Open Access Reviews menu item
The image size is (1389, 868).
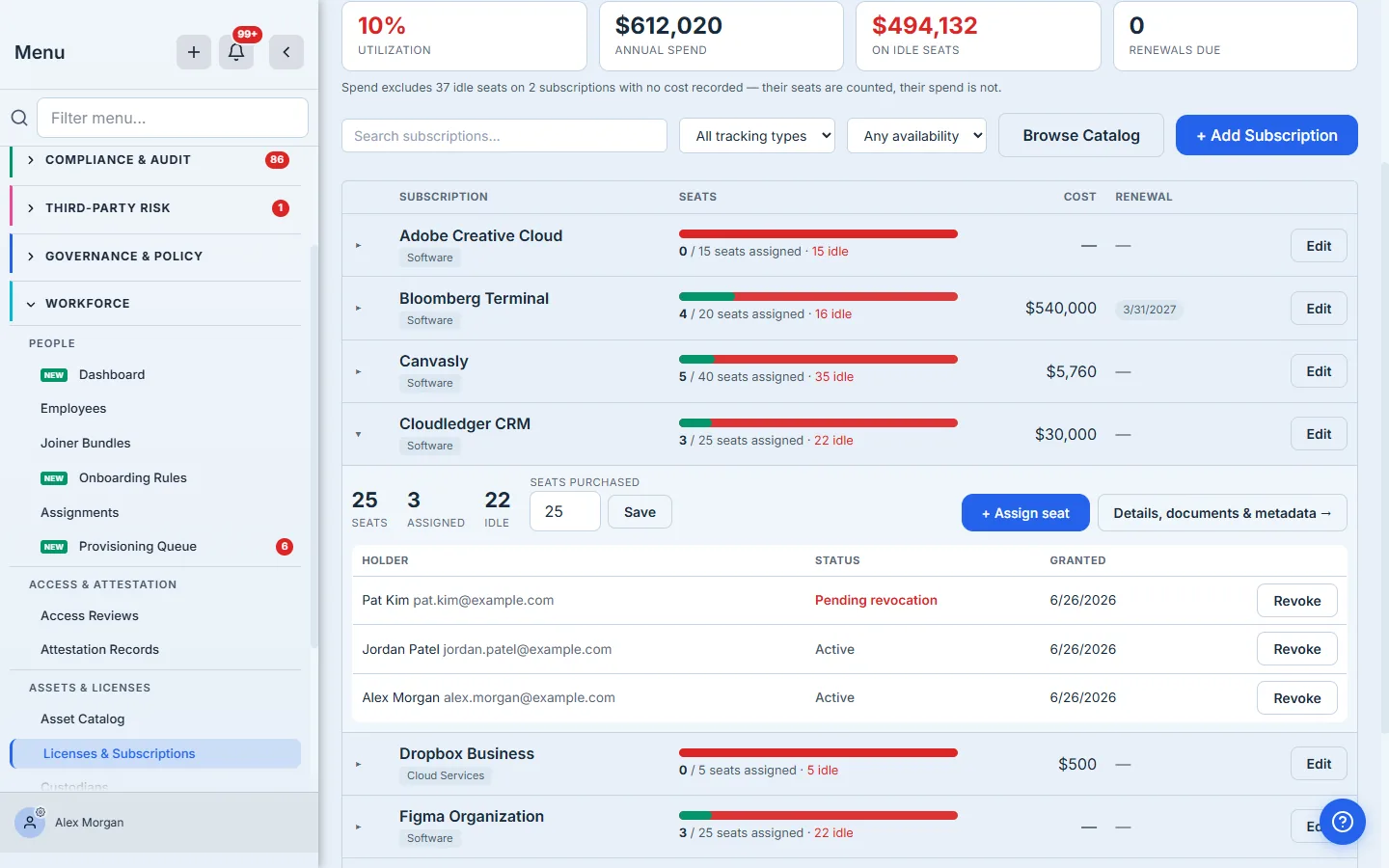pos(90,616)
